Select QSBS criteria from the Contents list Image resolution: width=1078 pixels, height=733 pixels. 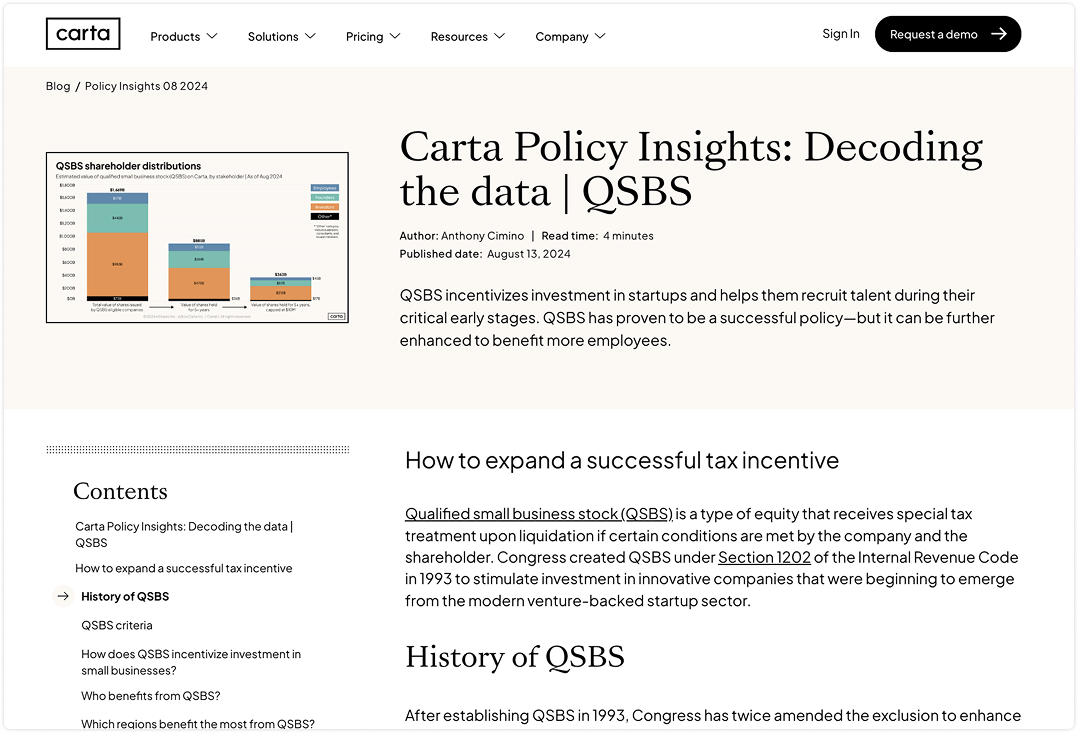pos(118,624)
